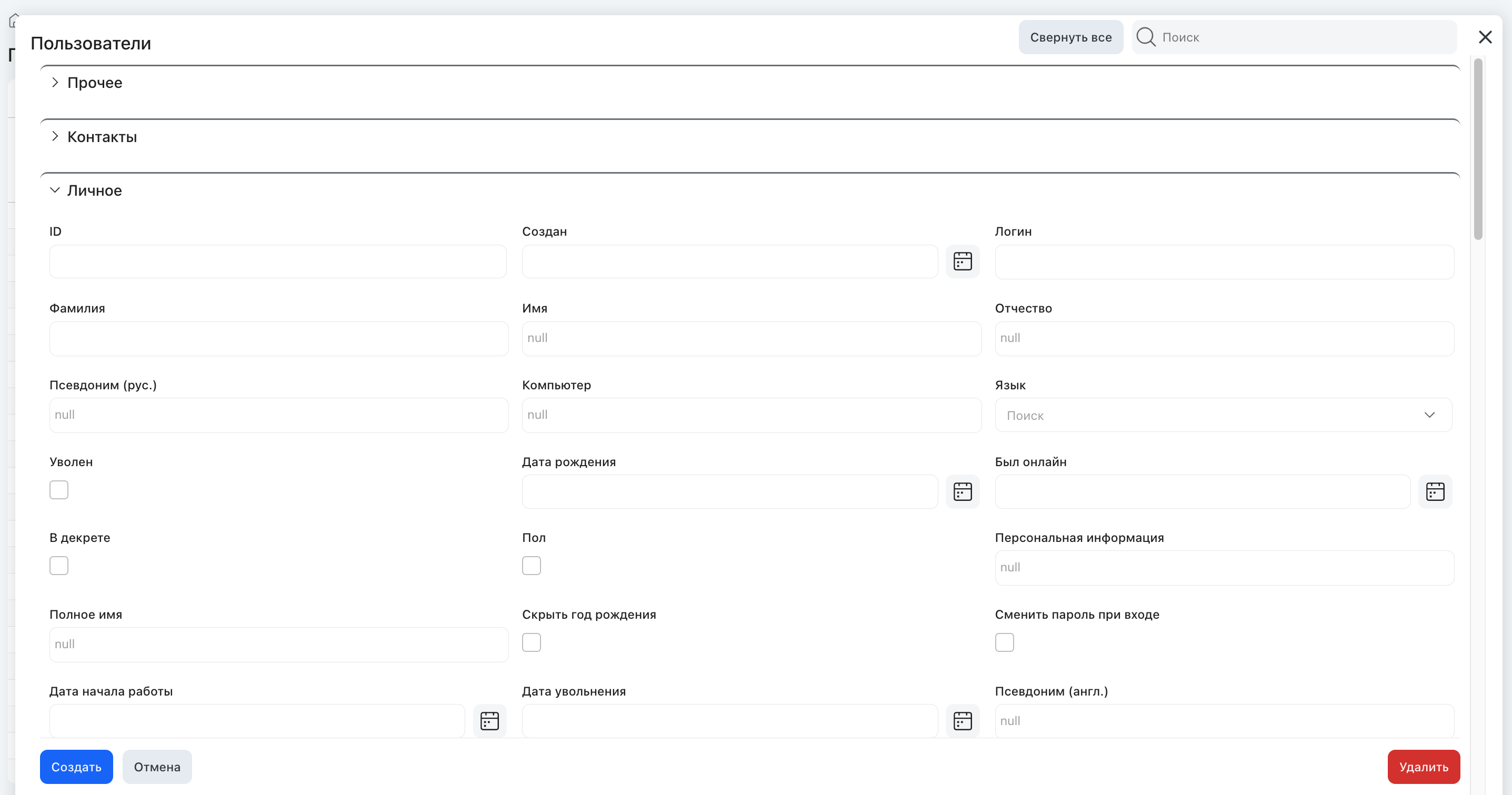Image resolution: width=1512 pixels, height=795 pixels.
Task: Enable Сменить пароль при входе checkbox
Action: (x=1004, y=642)
